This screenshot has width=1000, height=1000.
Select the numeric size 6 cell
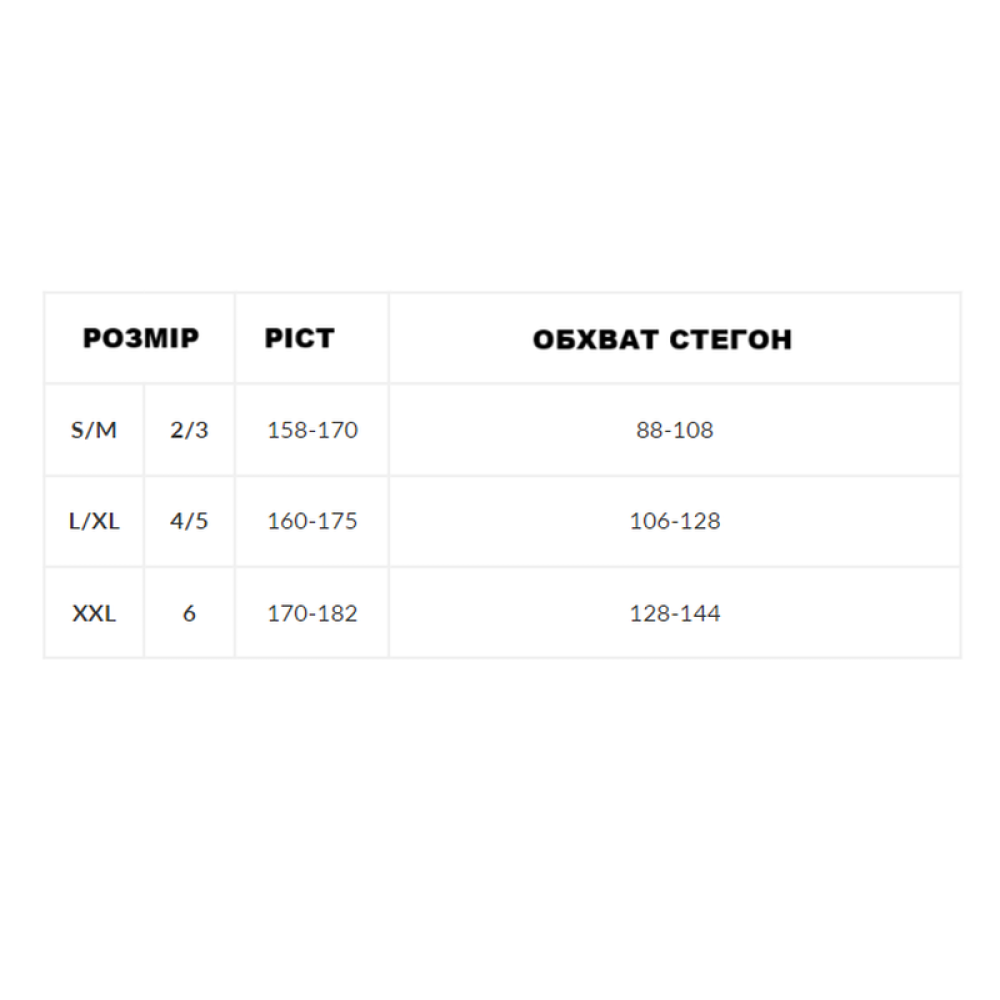pos(189,613)
